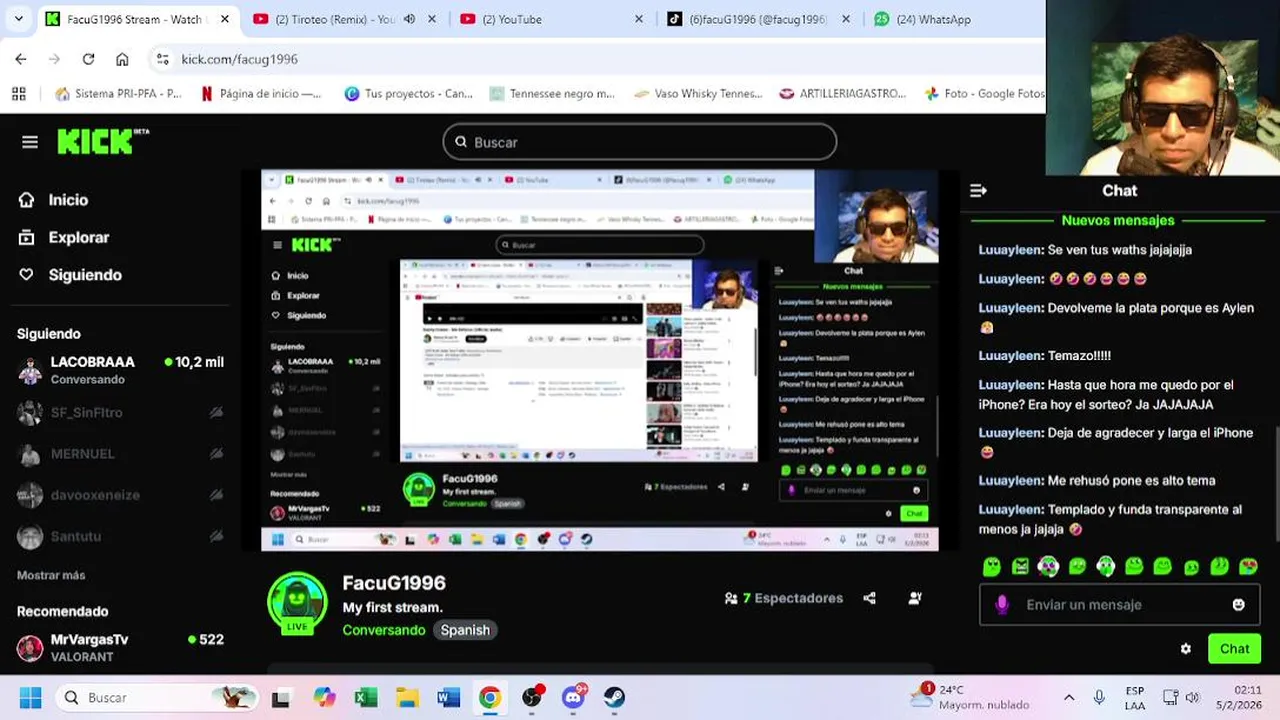
Task: Toggle the purple microphone in message box
Action: pos(1002,605)
